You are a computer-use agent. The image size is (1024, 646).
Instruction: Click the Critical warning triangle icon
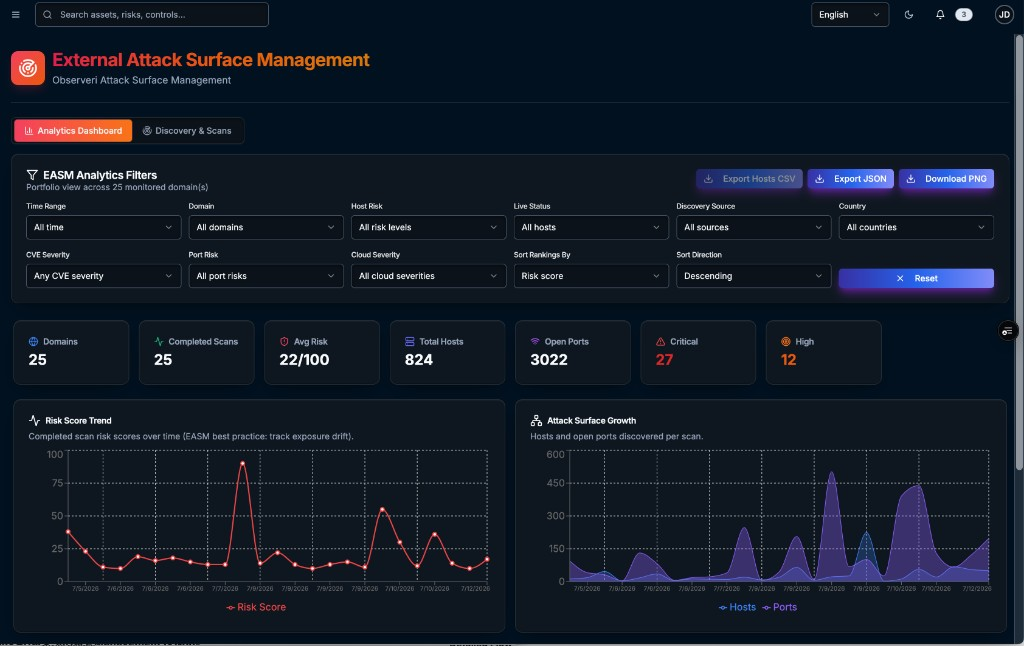(x=660, y=342)
